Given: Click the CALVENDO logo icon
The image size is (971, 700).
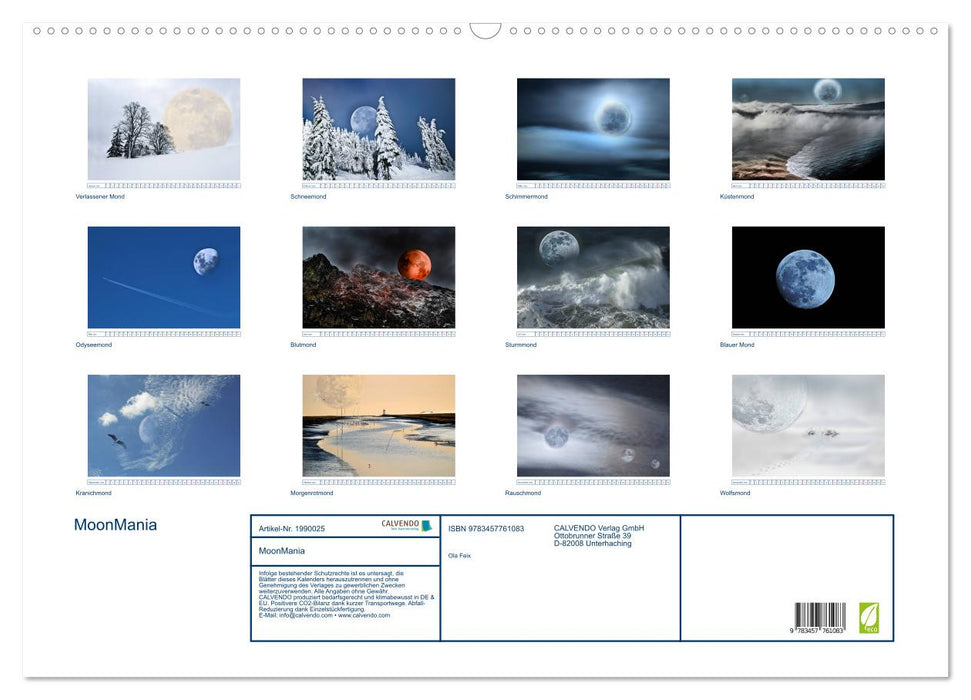Looking at the screenshot, I should pos(400,523).
